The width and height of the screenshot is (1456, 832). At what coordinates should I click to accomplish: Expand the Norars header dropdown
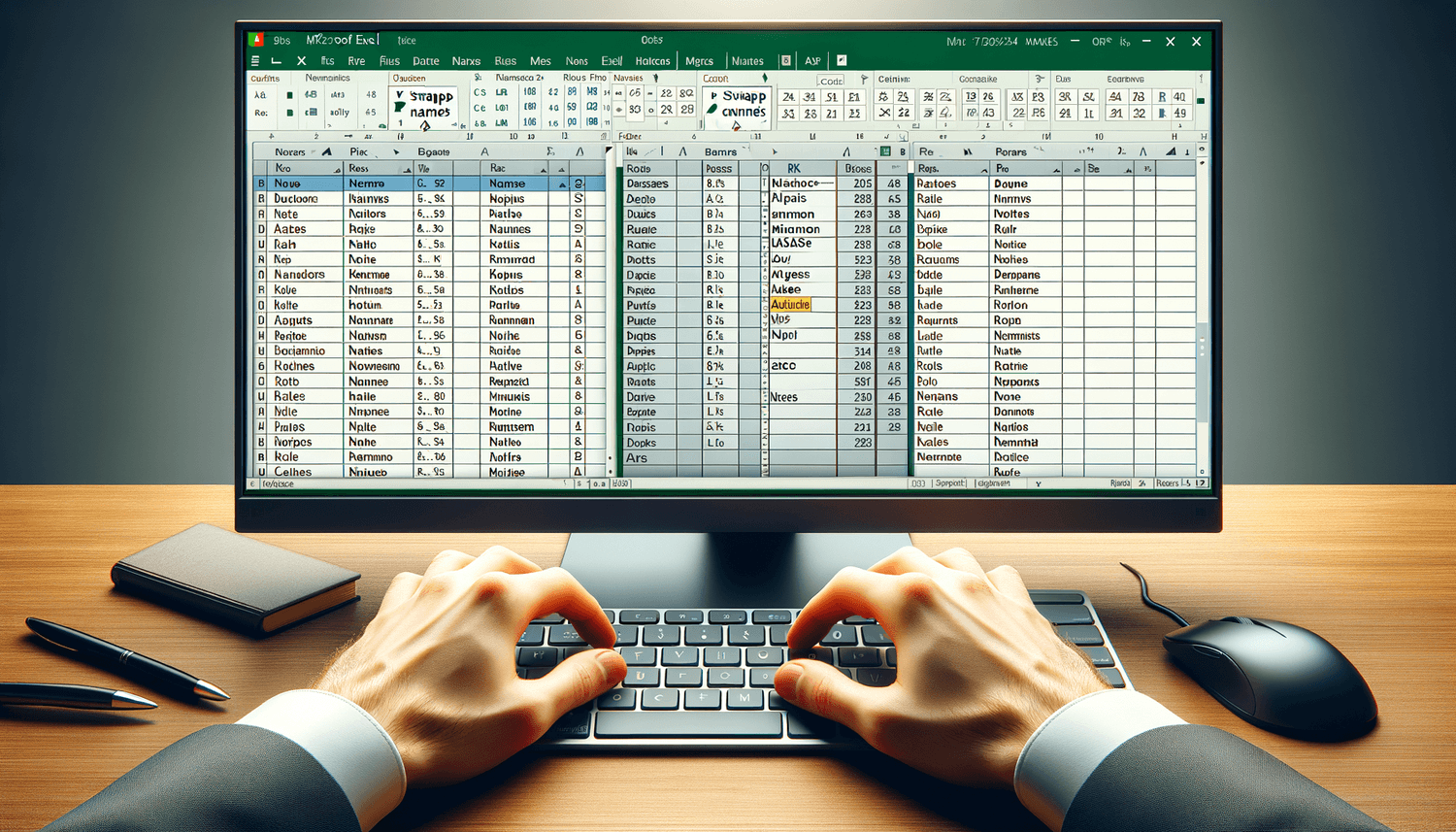[326, 151]
